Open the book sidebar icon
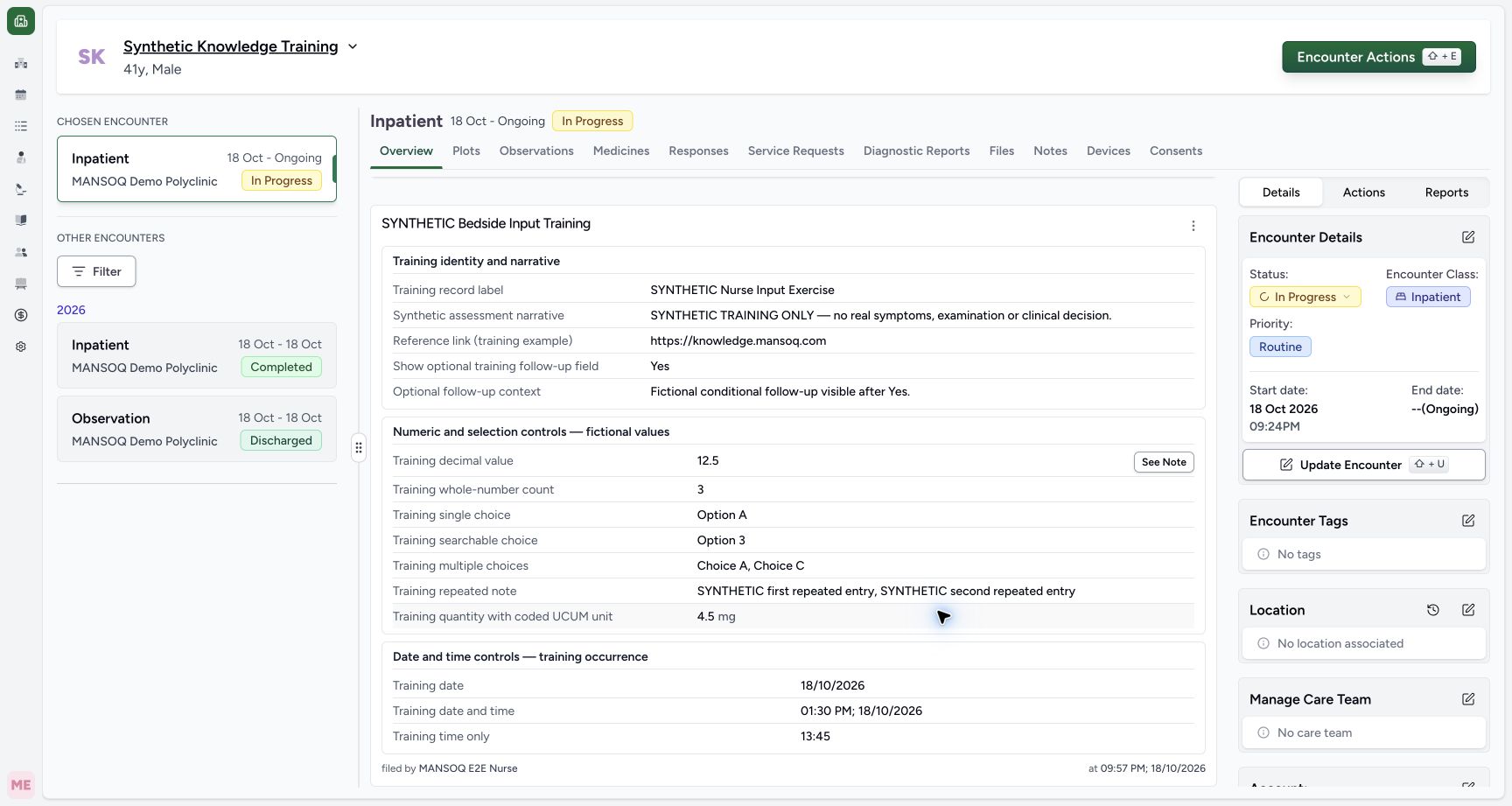The height and width of the screenshot is (806, 1512). click(x=21, y=221)
